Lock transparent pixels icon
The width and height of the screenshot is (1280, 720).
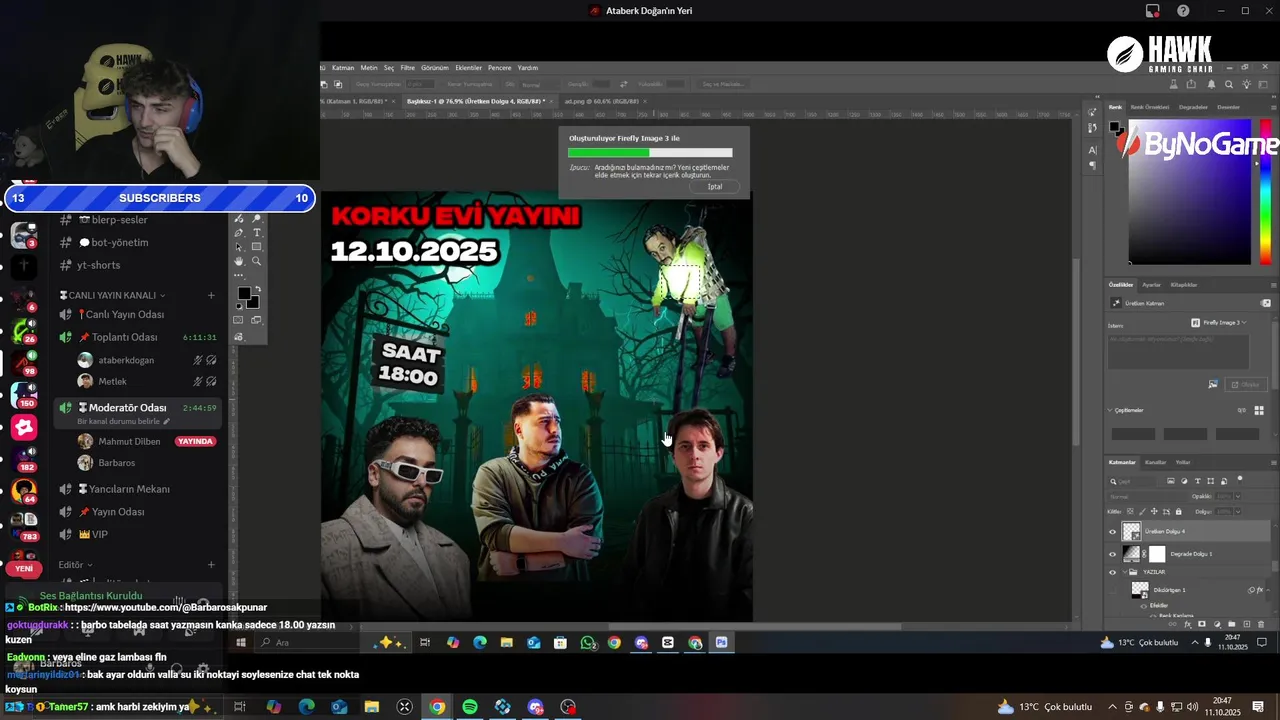[x=1131, y=511]
